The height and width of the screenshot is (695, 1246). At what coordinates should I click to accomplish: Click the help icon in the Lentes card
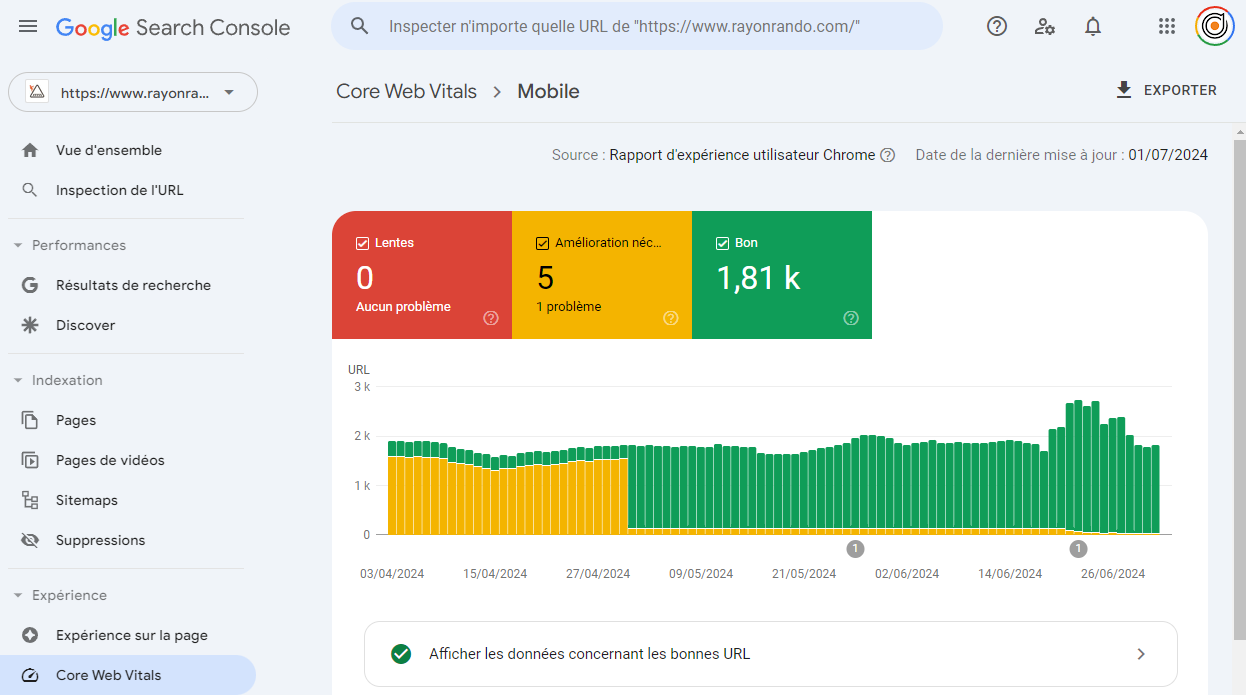(491, 318)
